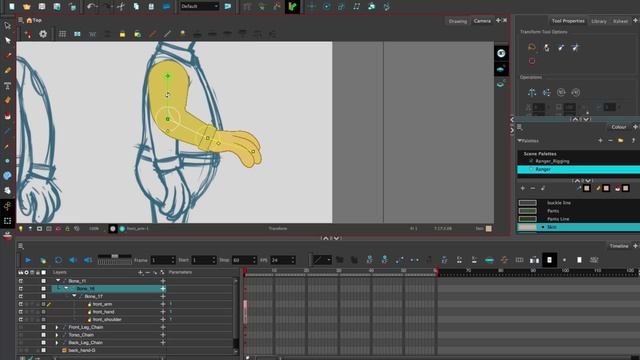Toggle the grid icon in camera toolbar
Screen dimensions: 640x360
[x=62, y=34]
